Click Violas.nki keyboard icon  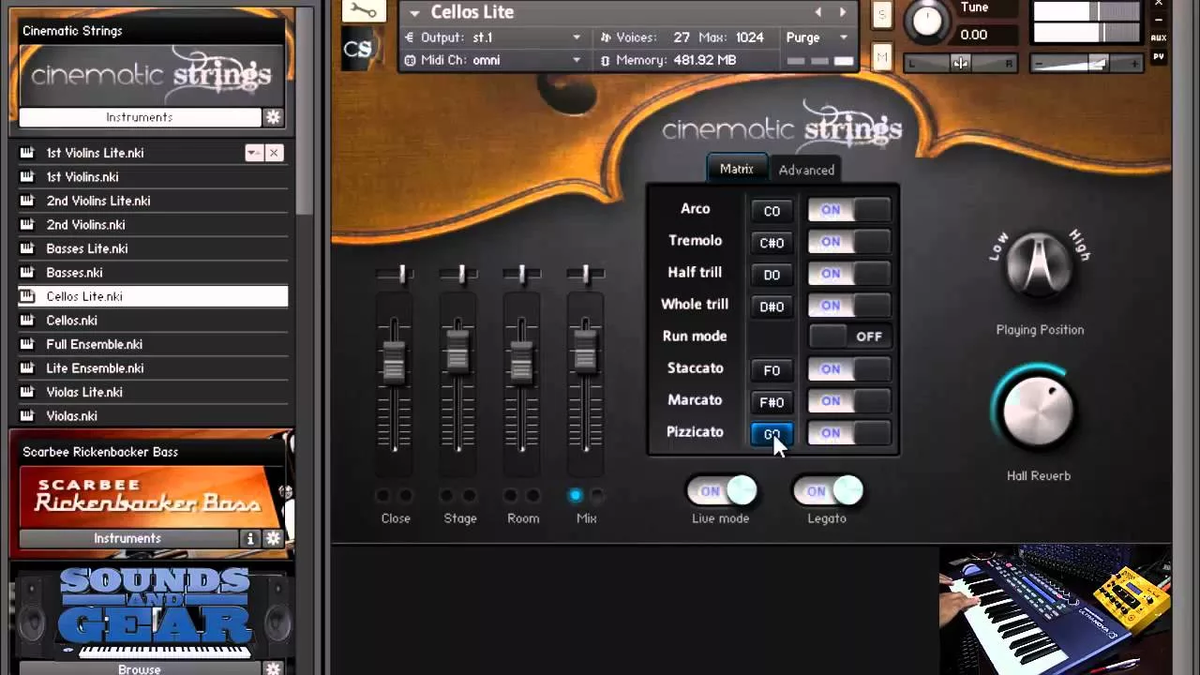(x=27, y=416)
